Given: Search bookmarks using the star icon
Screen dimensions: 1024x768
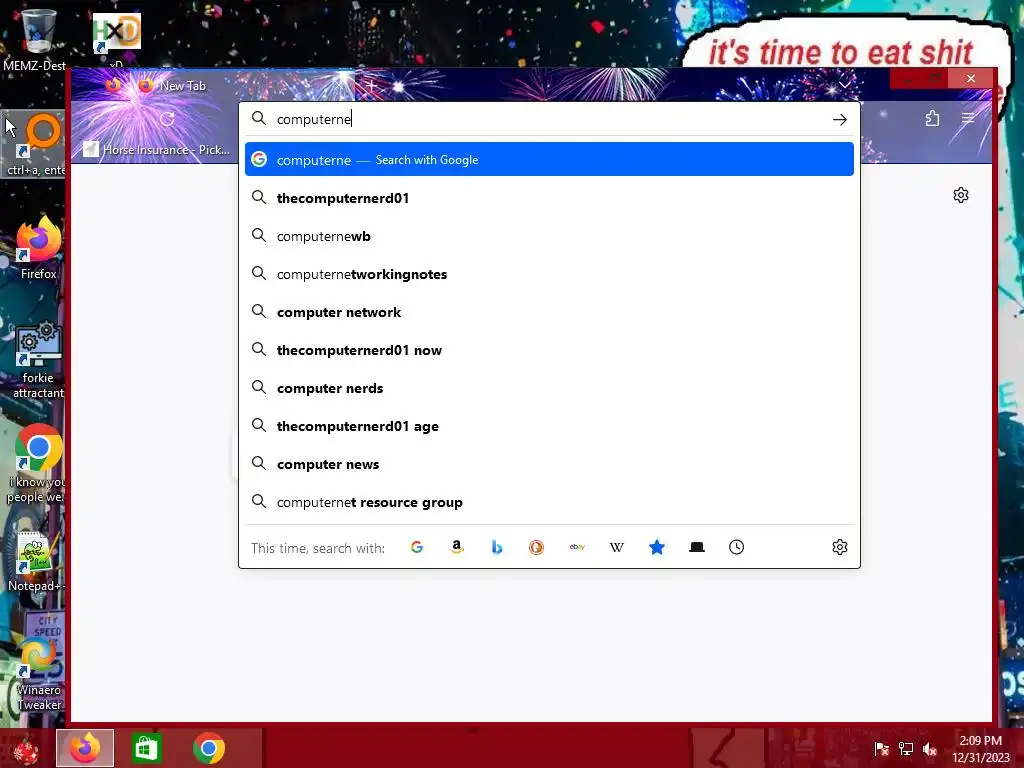Looking at the screenshot, I should (657, 547).
